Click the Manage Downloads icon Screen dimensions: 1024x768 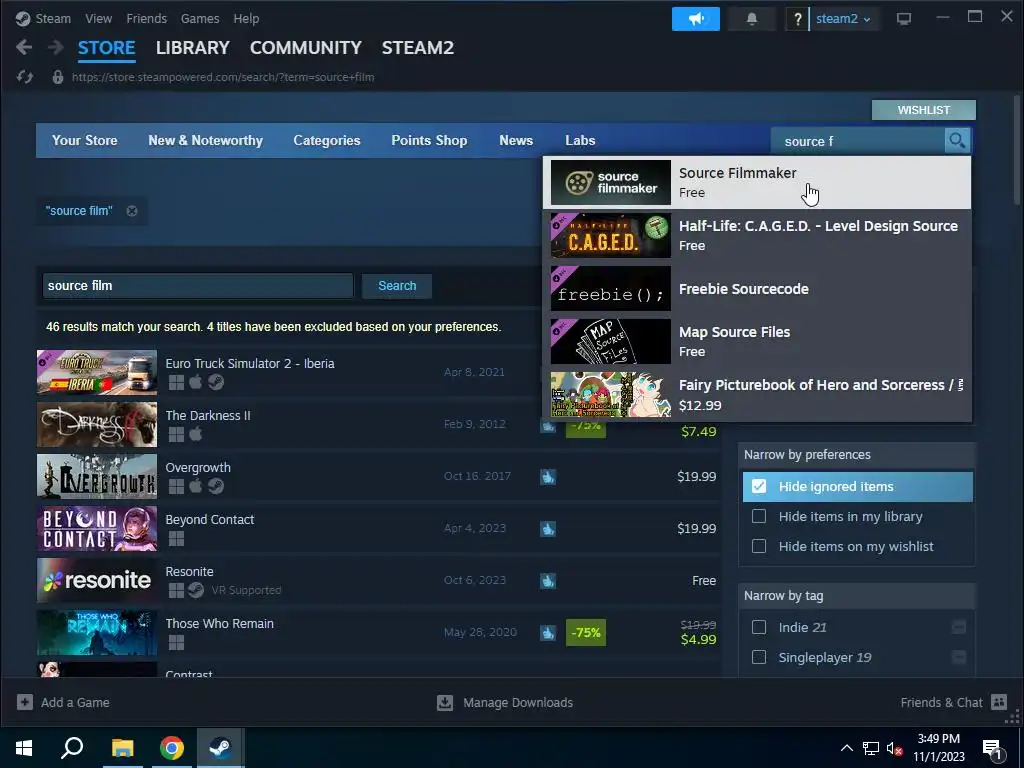pos(445,702)
